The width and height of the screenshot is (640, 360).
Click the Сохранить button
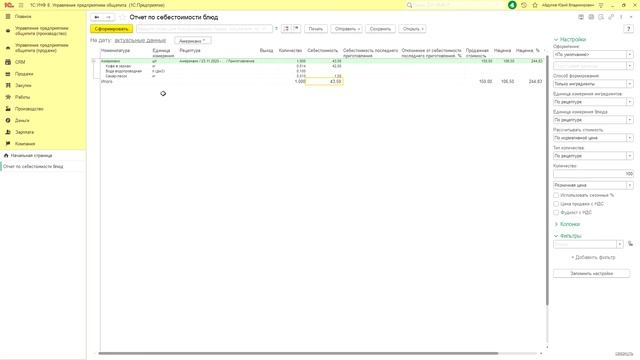(x=380, y=29)
